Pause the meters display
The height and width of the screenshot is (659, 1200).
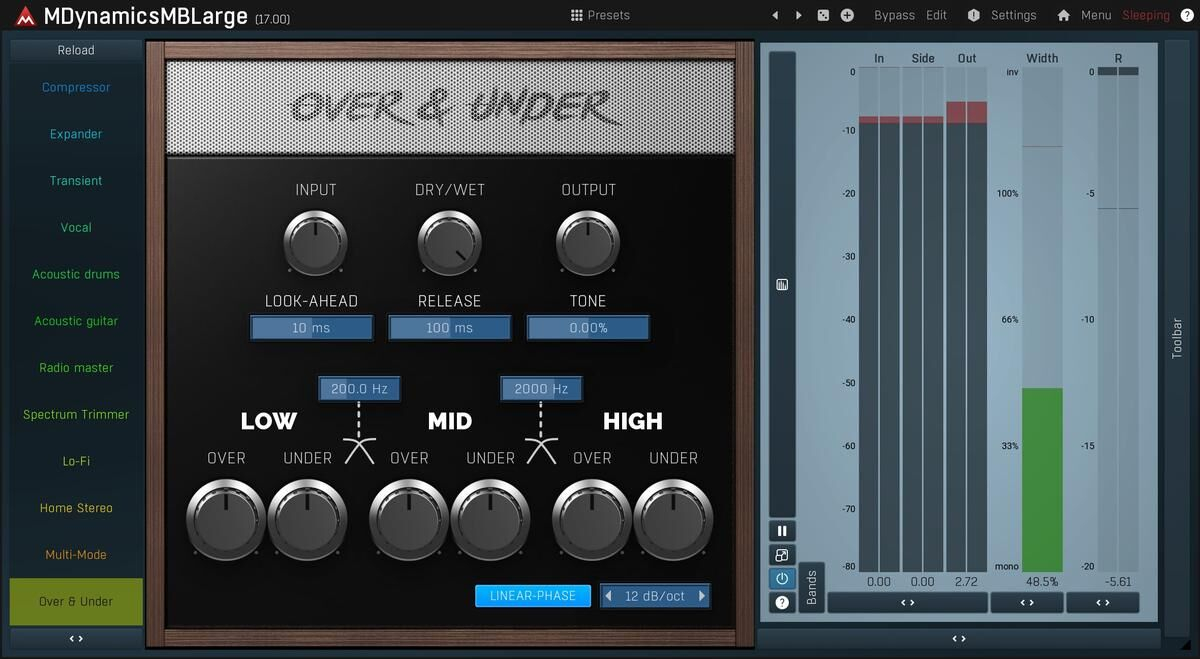click(x=782, y=531)
